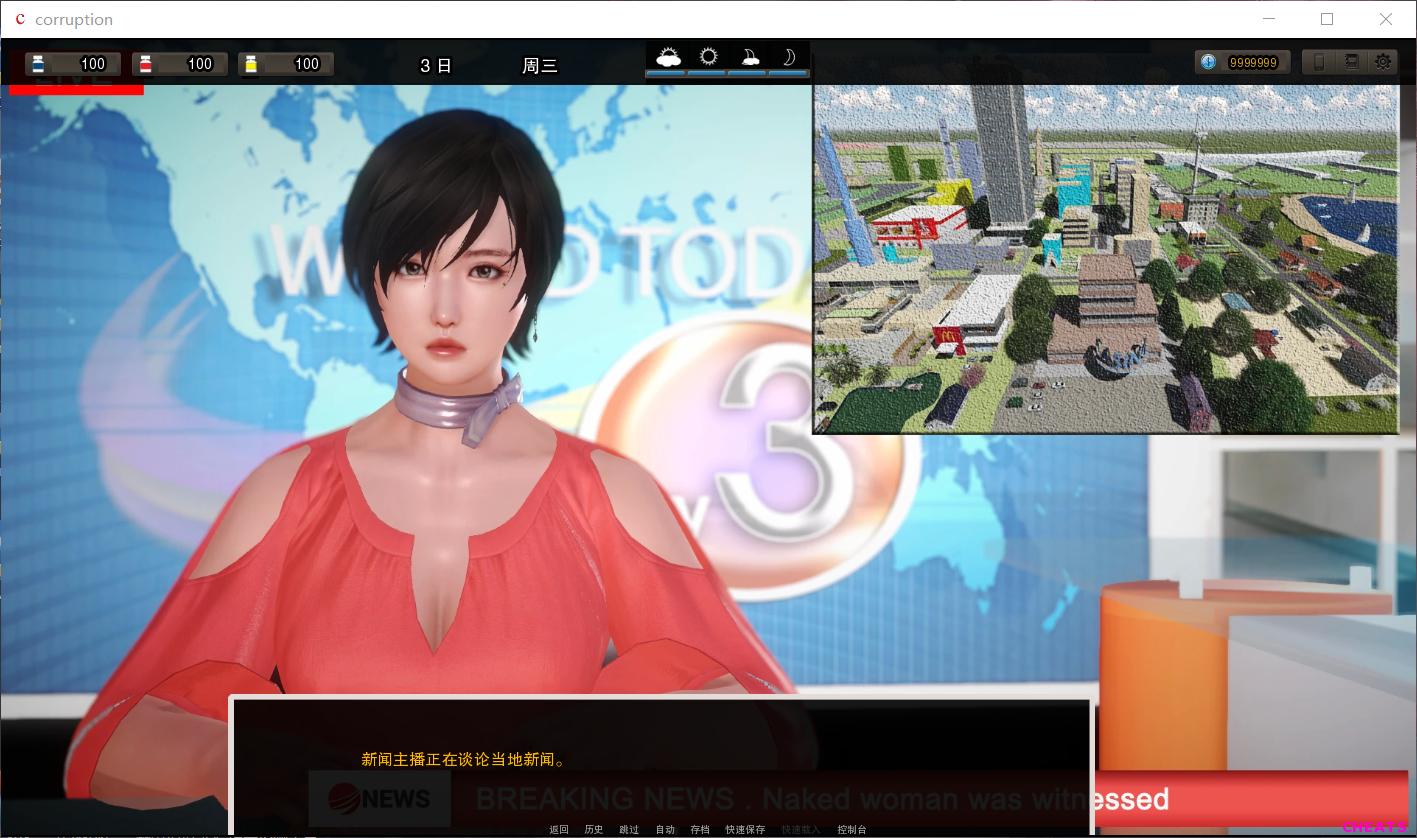Open the game settings gear icon
1417x838 pixels.
point(1383,61)
